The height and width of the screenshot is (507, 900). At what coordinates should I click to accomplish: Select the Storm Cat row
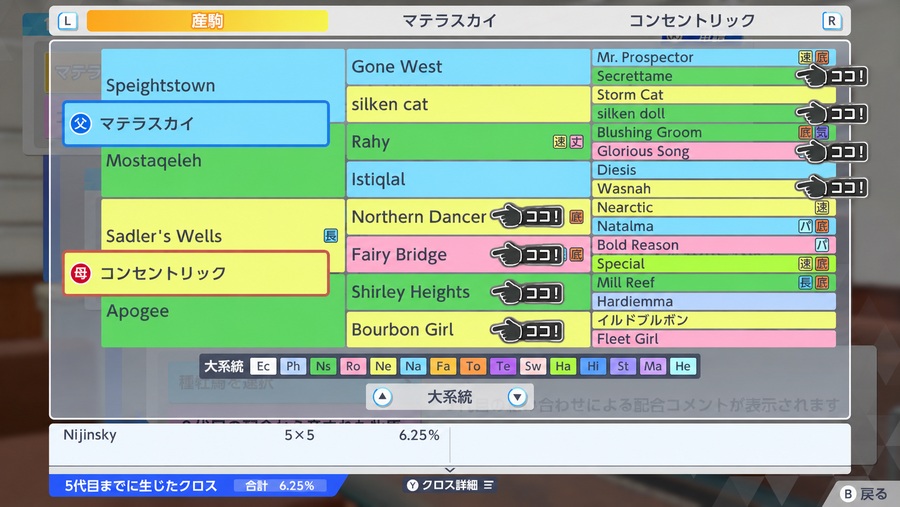tap(713, 95)
